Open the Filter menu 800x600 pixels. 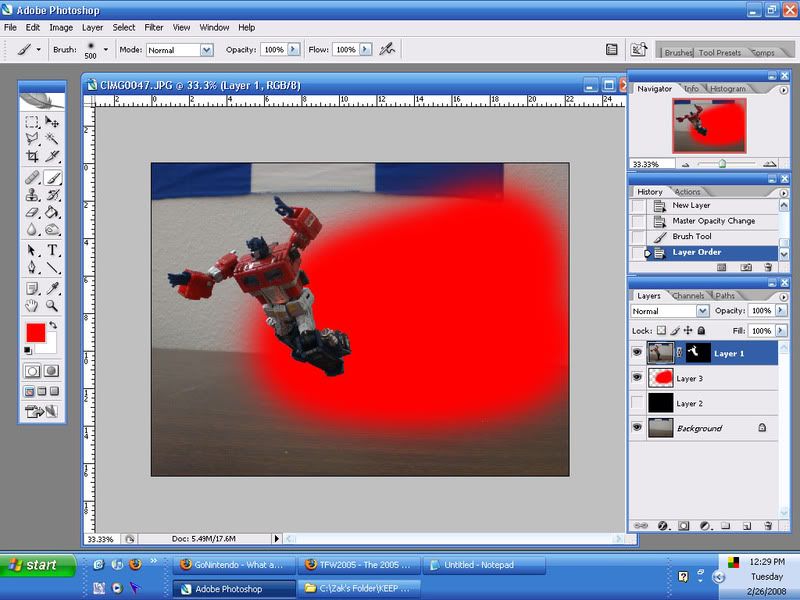click(x=154, y=28)
